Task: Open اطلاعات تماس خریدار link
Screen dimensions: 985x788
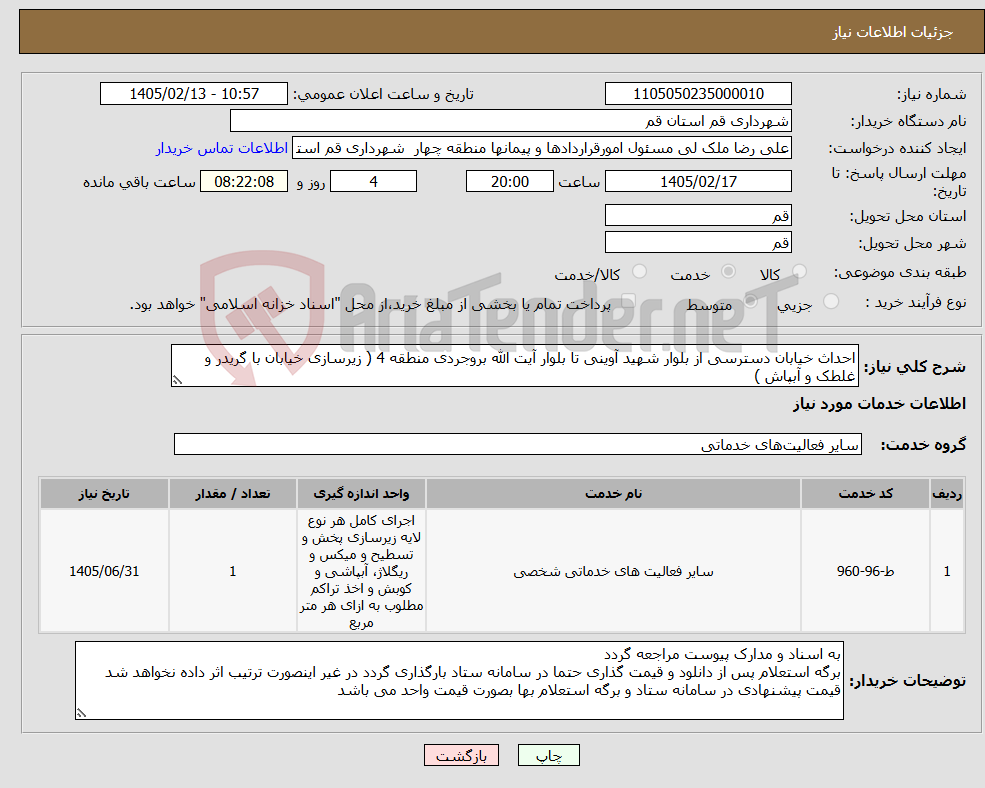Action: (x=222, y=148)
